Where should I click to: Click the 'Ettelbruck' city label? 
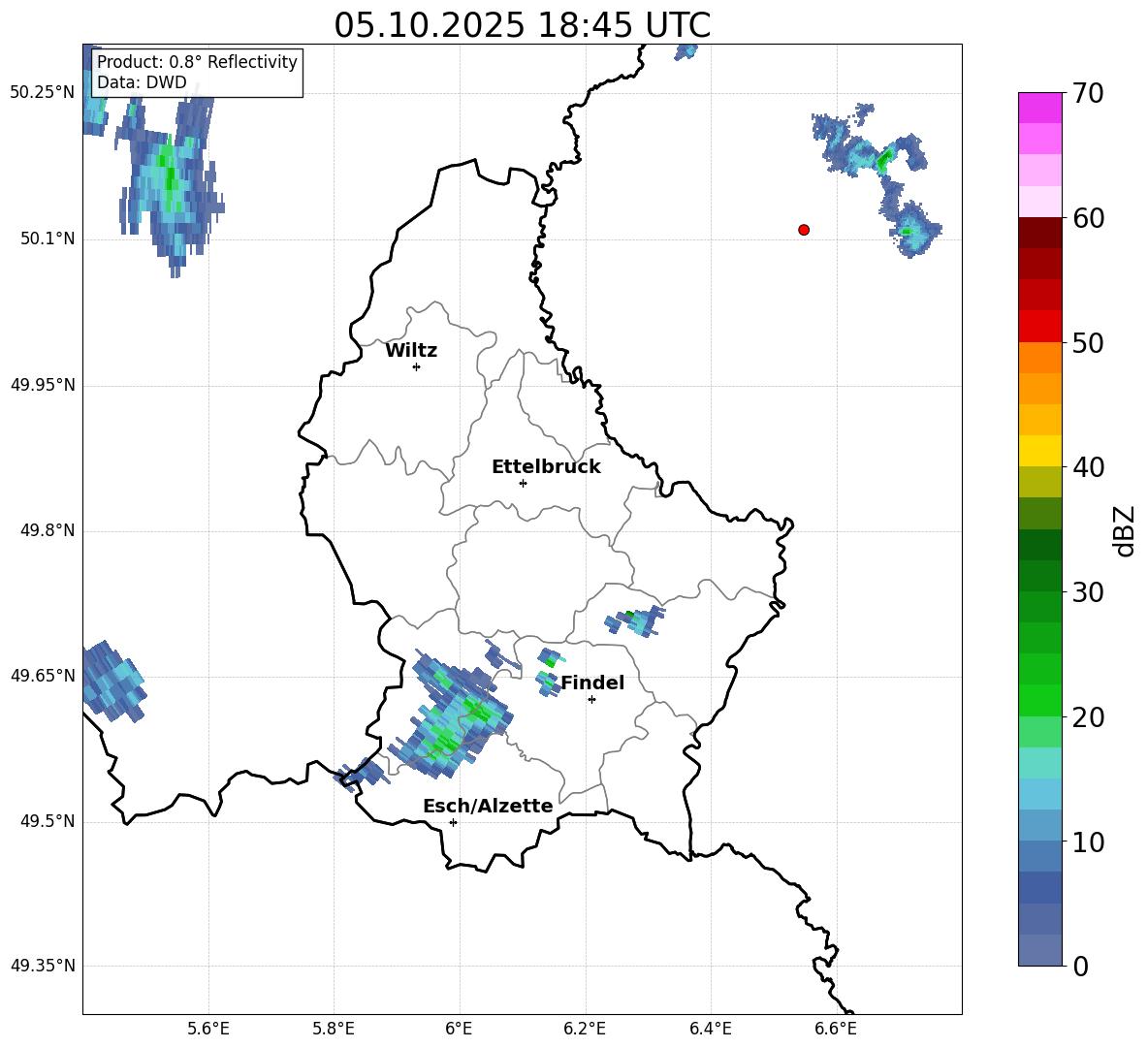(x=546, y=467)
